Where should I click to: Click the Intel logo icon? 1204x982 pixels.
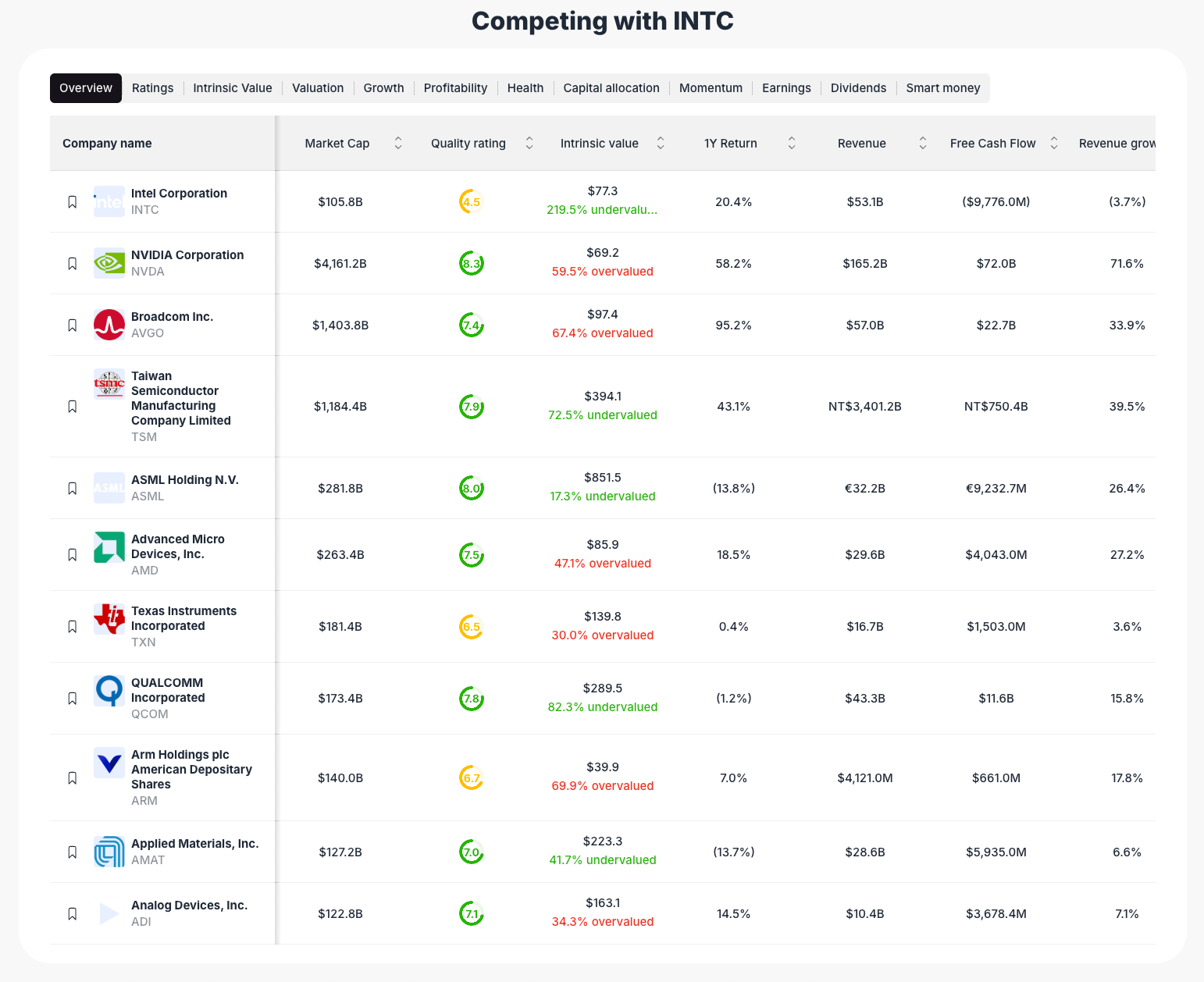tap(109, 201)
